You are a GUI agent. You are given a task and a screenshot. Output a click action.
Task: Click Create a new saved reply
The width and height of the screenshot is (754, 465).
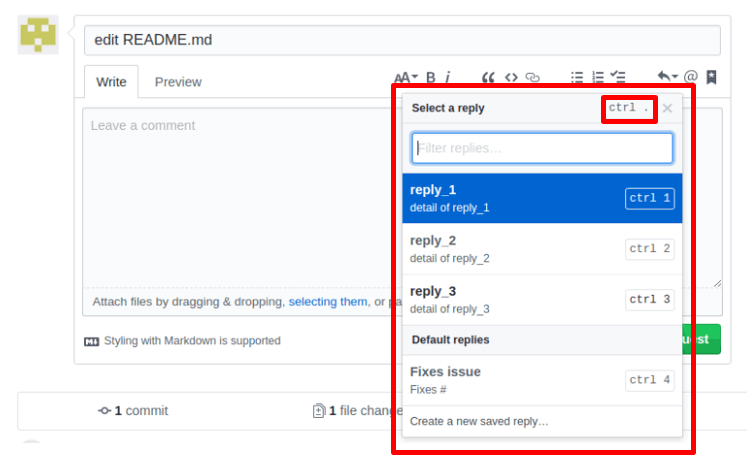479,421
